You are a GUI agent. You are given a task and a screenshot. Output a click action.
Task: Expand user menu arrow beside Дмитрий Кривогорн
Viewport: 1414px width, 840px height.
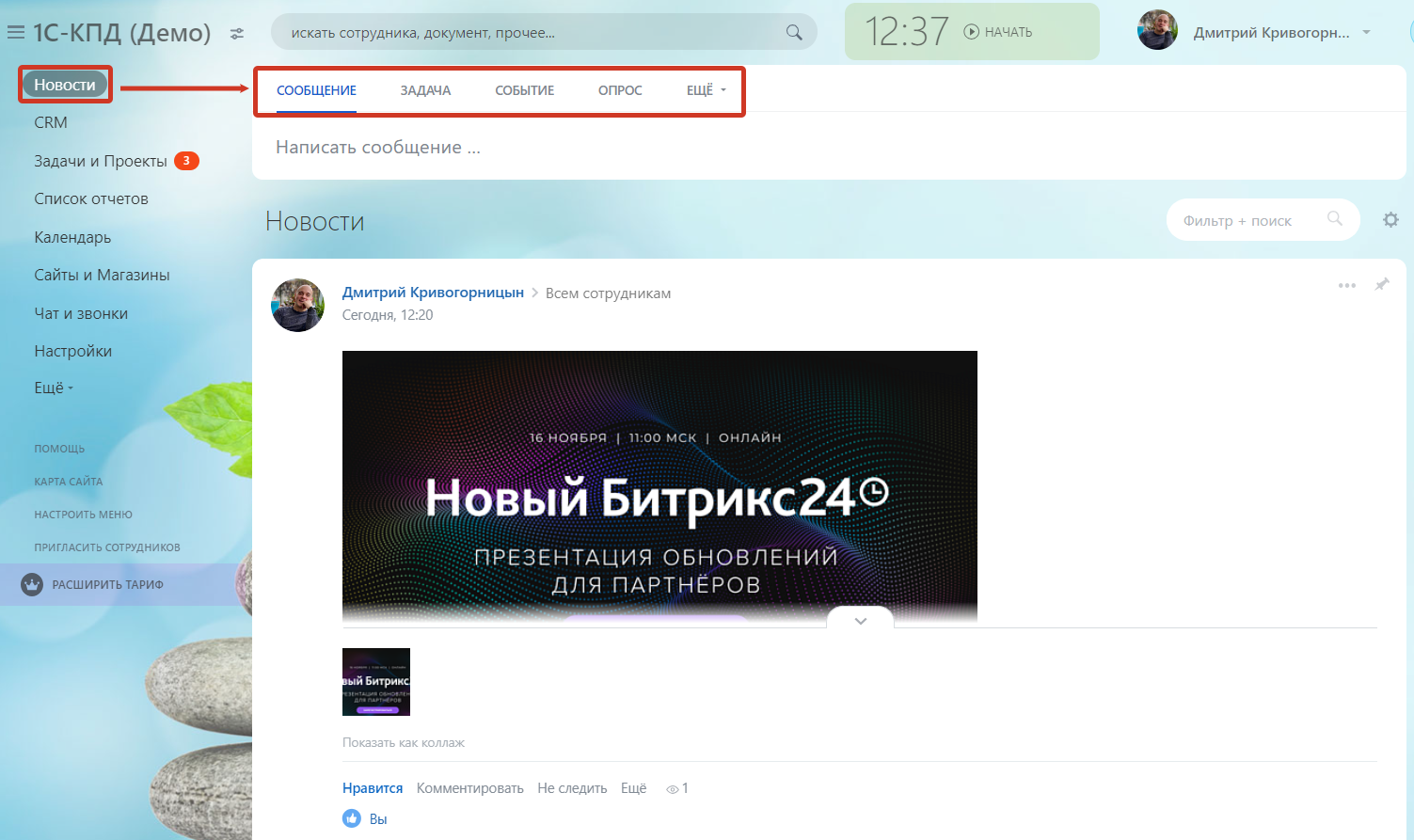coord(1366,32)
